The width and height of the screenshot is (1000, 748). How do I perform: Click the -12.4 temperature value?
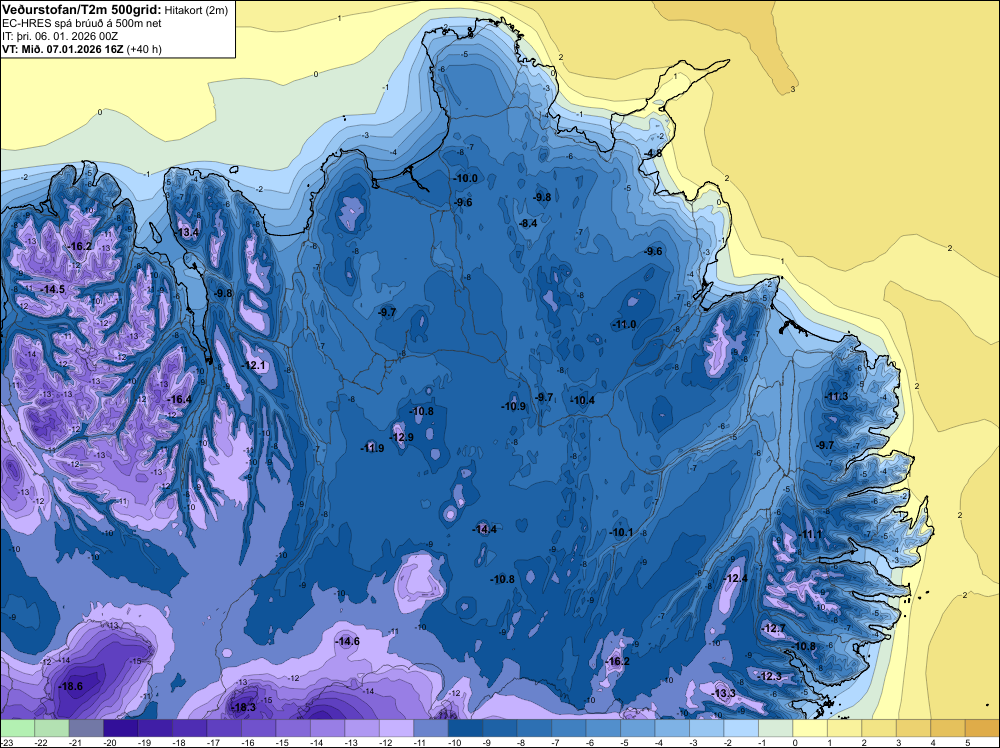735,578
